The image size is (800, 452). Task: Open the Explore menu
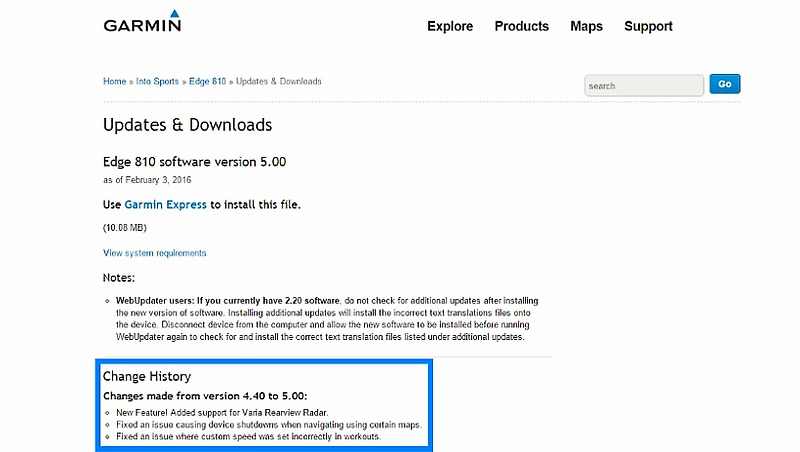pos(450,27)
